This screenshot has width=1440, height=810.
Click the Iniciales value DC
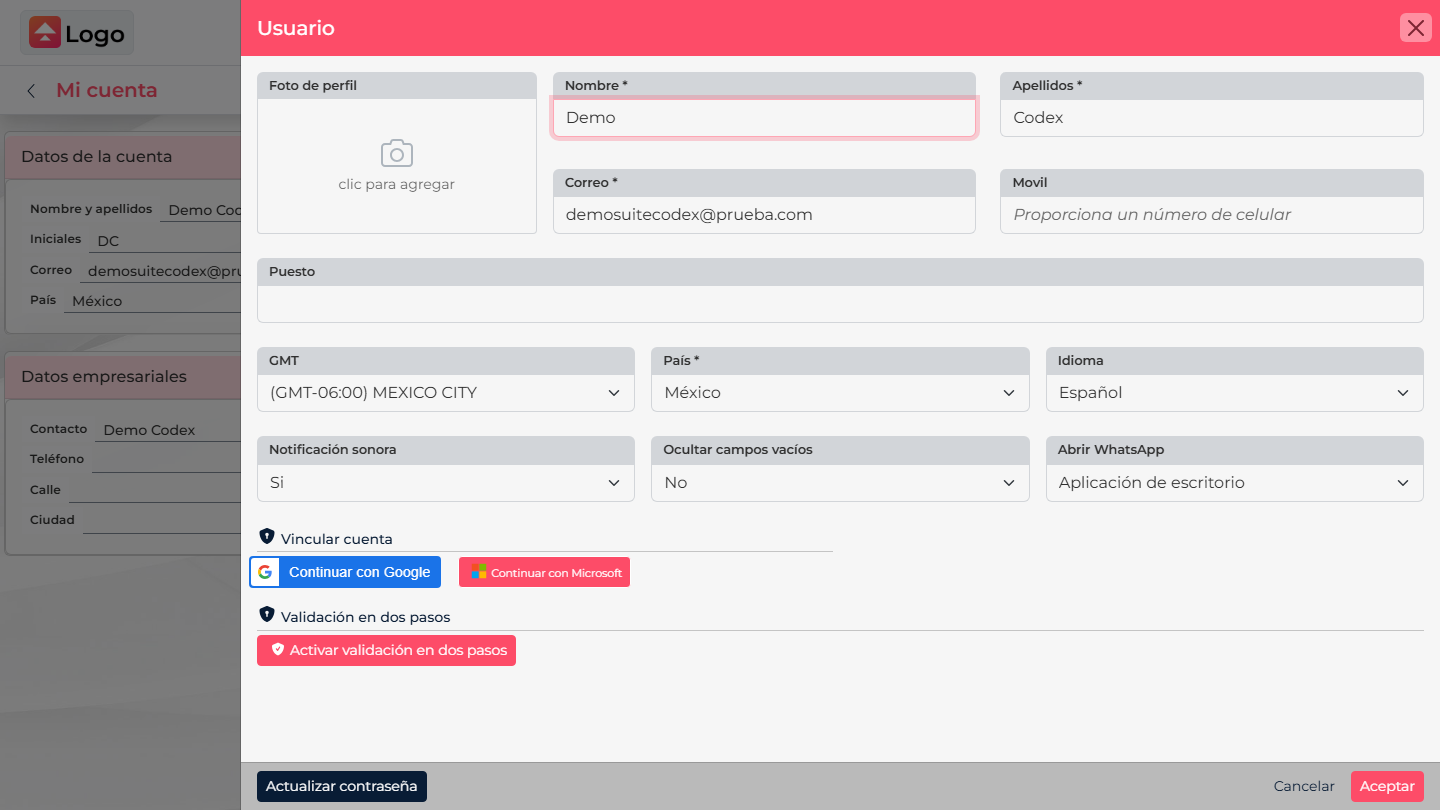click(x=108, y=241)
